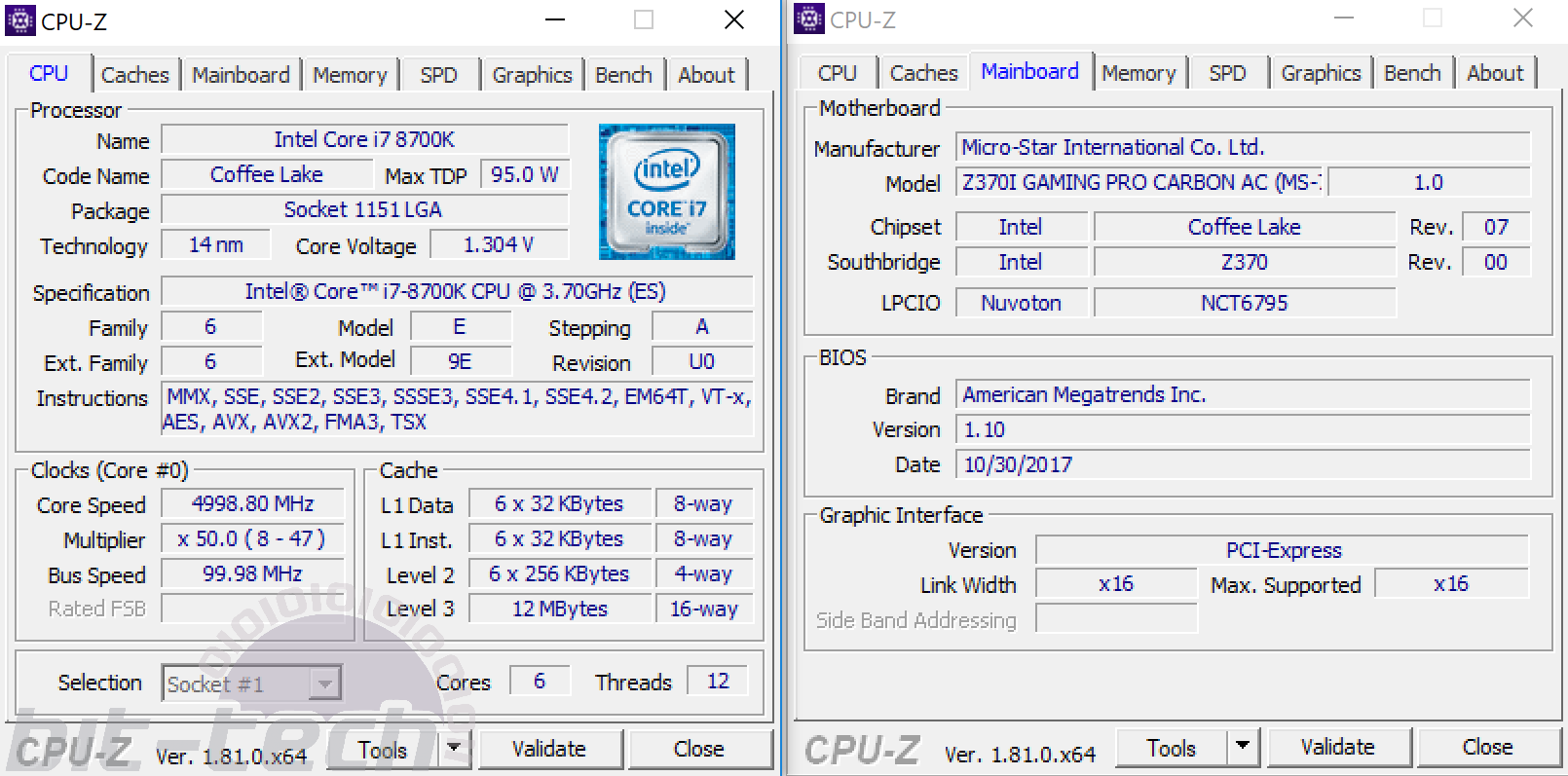Open Caches tab in left CPU-Z window
Image resolution: width=1568 pixels, height=776 pixels.
[135, 75]
